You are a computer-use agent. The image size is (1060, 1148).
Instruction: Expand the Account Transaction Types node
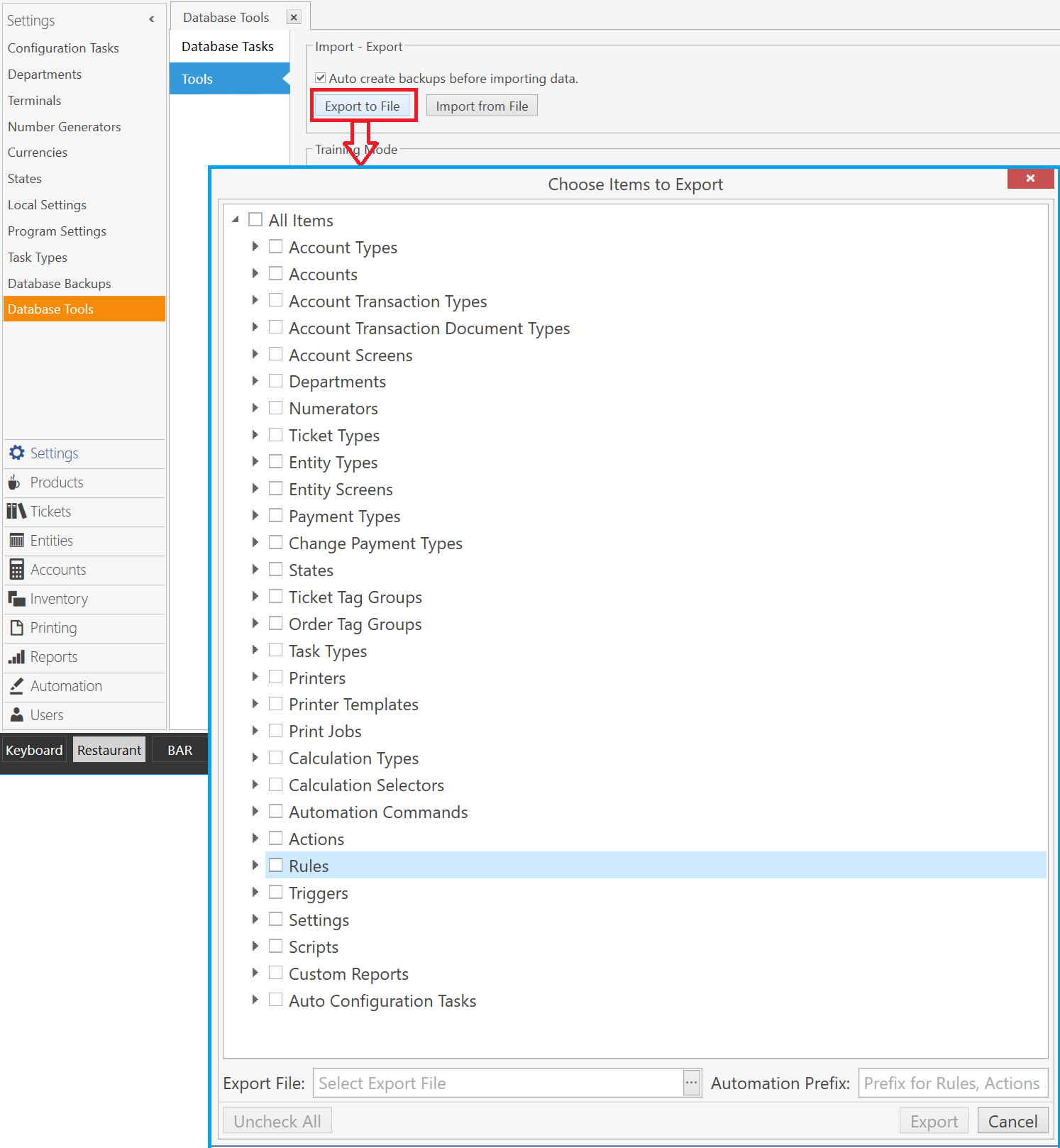(255, 301)
